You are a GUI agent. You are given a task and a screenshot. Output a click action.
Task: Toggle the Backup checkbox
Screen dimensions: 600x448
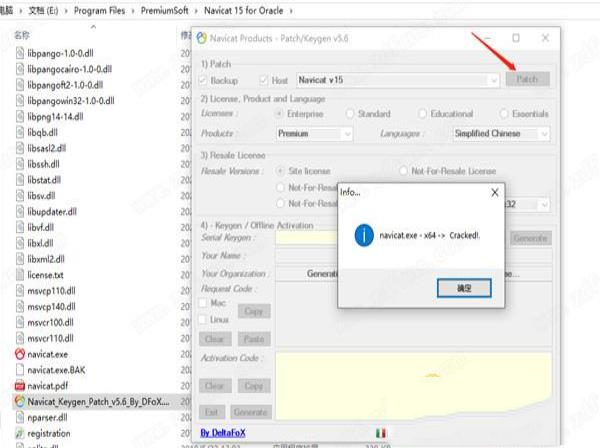203,80
